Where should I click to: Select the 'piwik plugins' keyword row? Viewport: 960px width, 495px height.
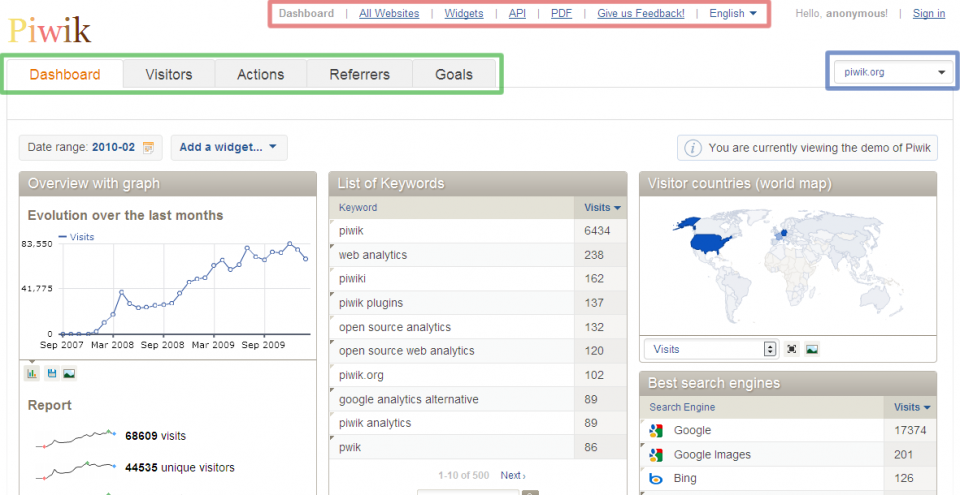tap(478, 303)
